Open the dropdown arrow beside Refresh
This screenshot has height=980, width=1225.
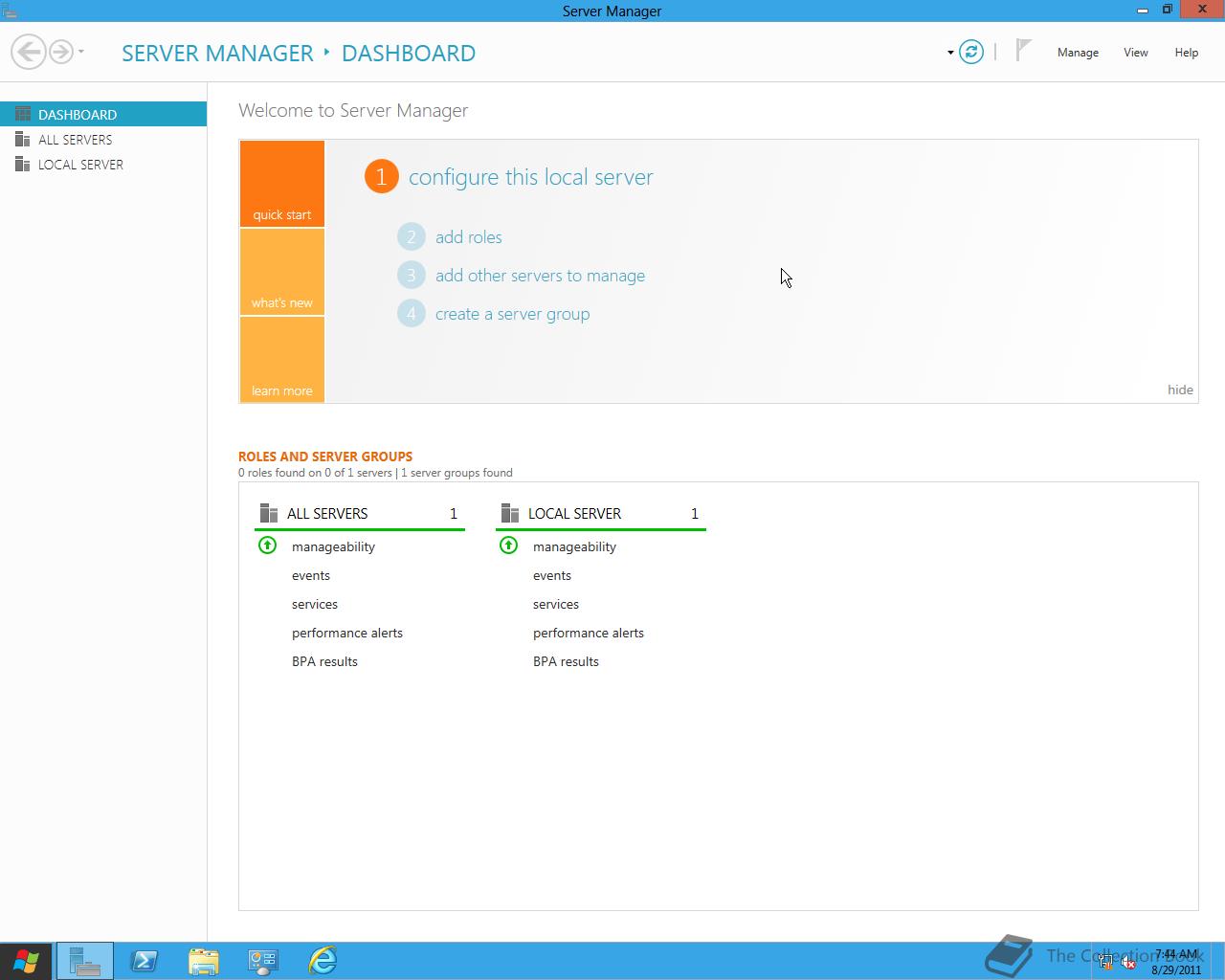(x=950, y=53)
